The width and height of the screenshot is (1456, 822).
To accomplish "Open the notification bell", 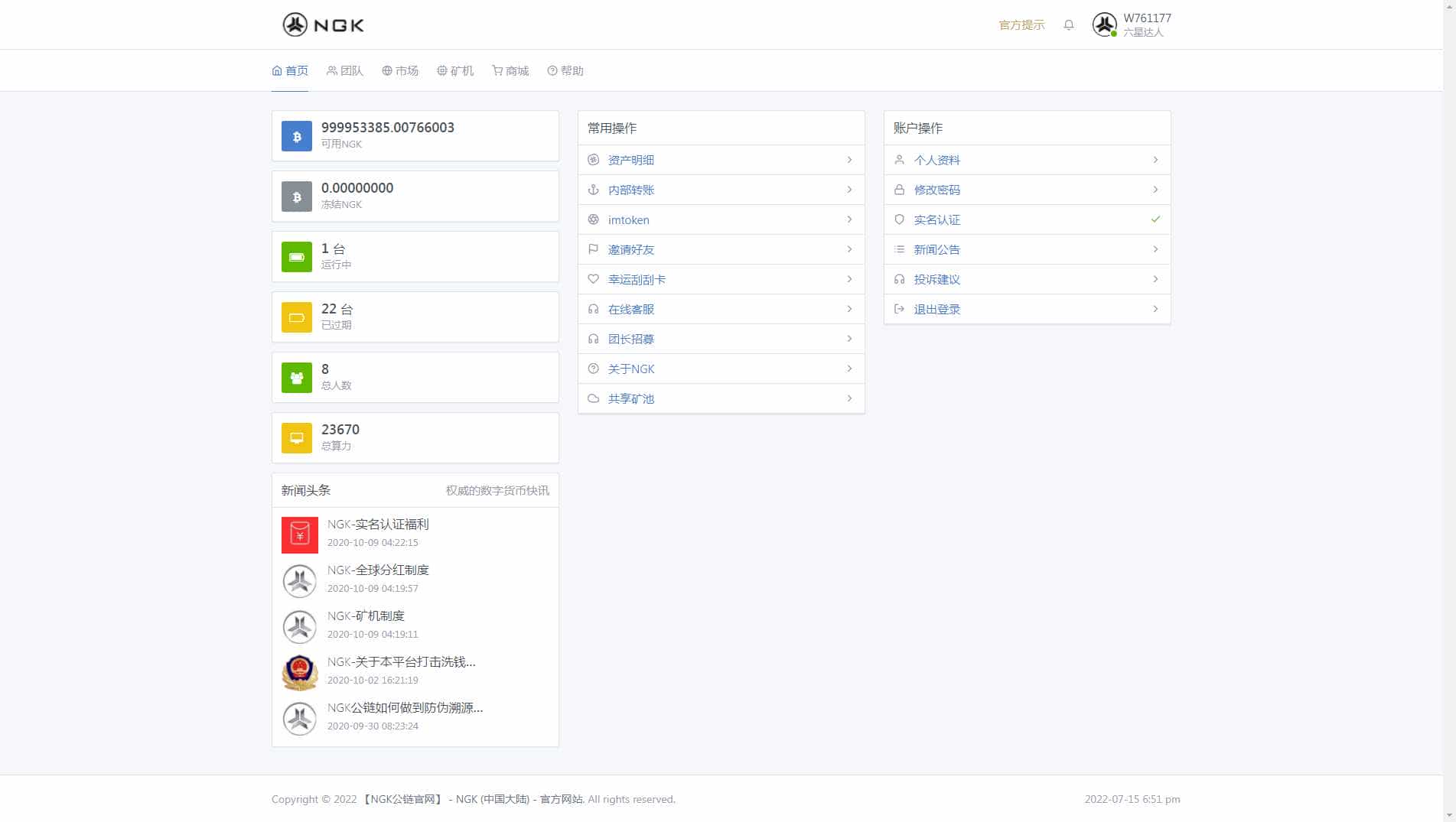I will [x=1069, y=25].
